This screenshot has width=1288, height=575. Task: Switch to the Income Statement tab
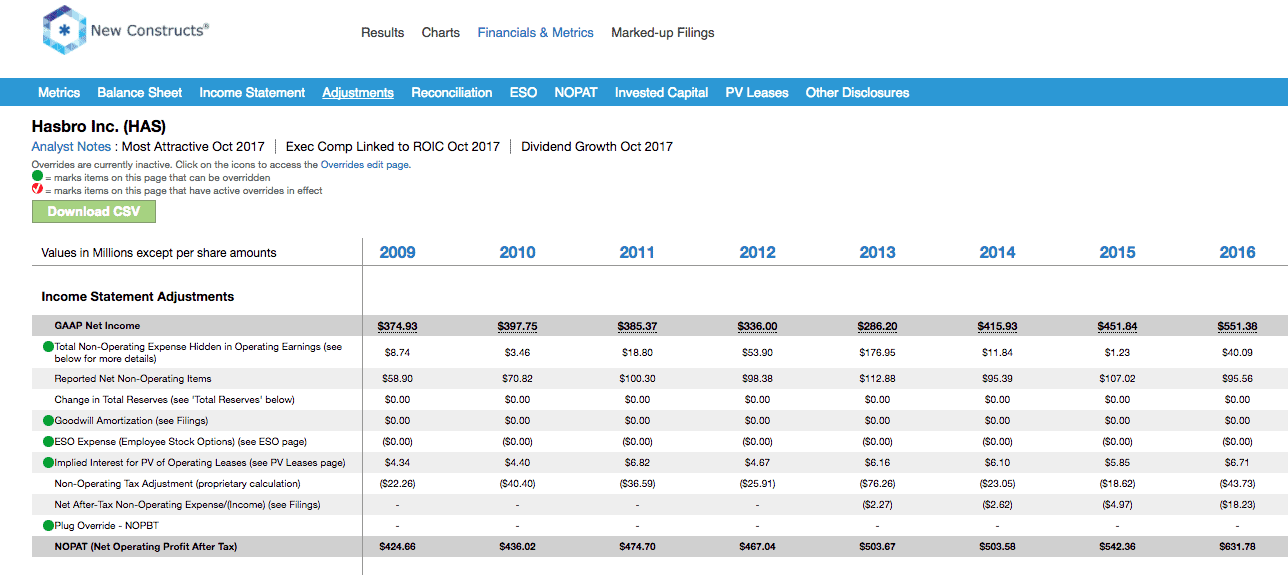252,92
